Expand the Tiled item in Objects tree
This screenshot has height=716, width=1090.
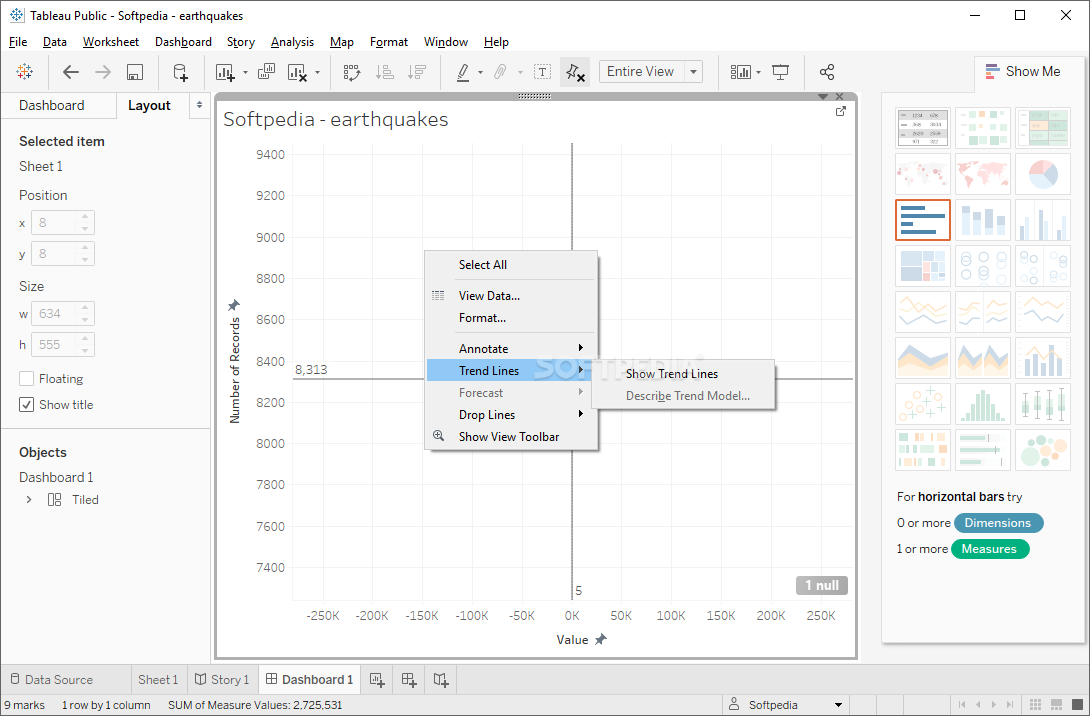coord(29,500)
